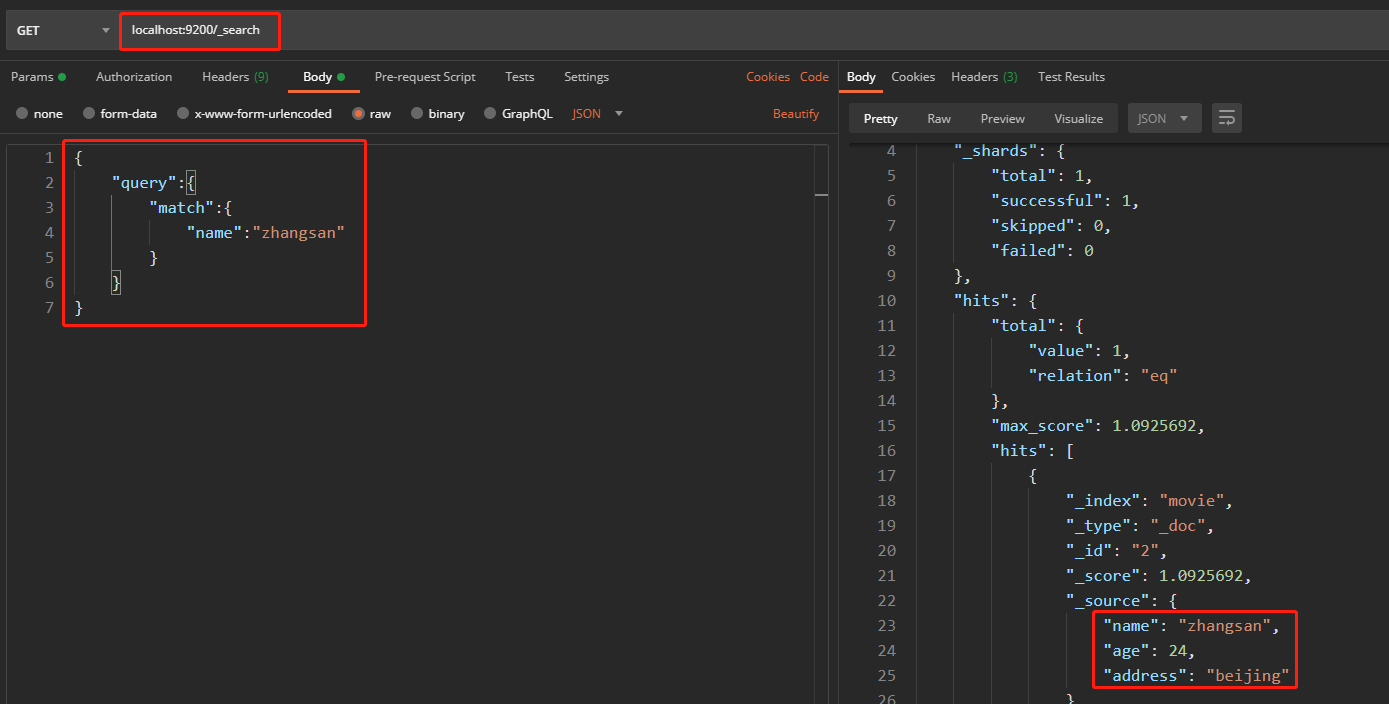Viewport: 1389px width, 704px height.
Task: Click the "zhangsan" value in request body
Action: [x=298, y=233]
